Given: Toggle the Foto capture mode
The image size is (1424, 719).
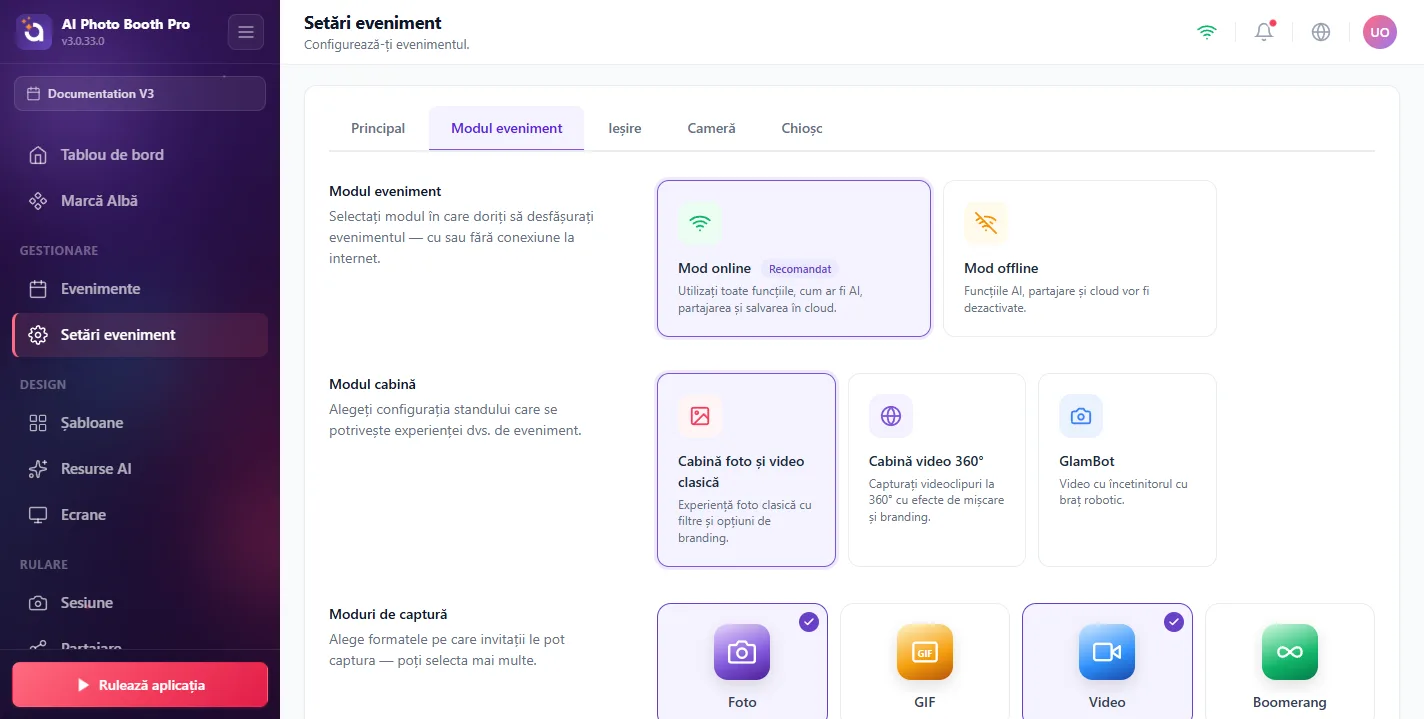Looking at the screenshot, I should pyautogui.click(x=742, y=661).
